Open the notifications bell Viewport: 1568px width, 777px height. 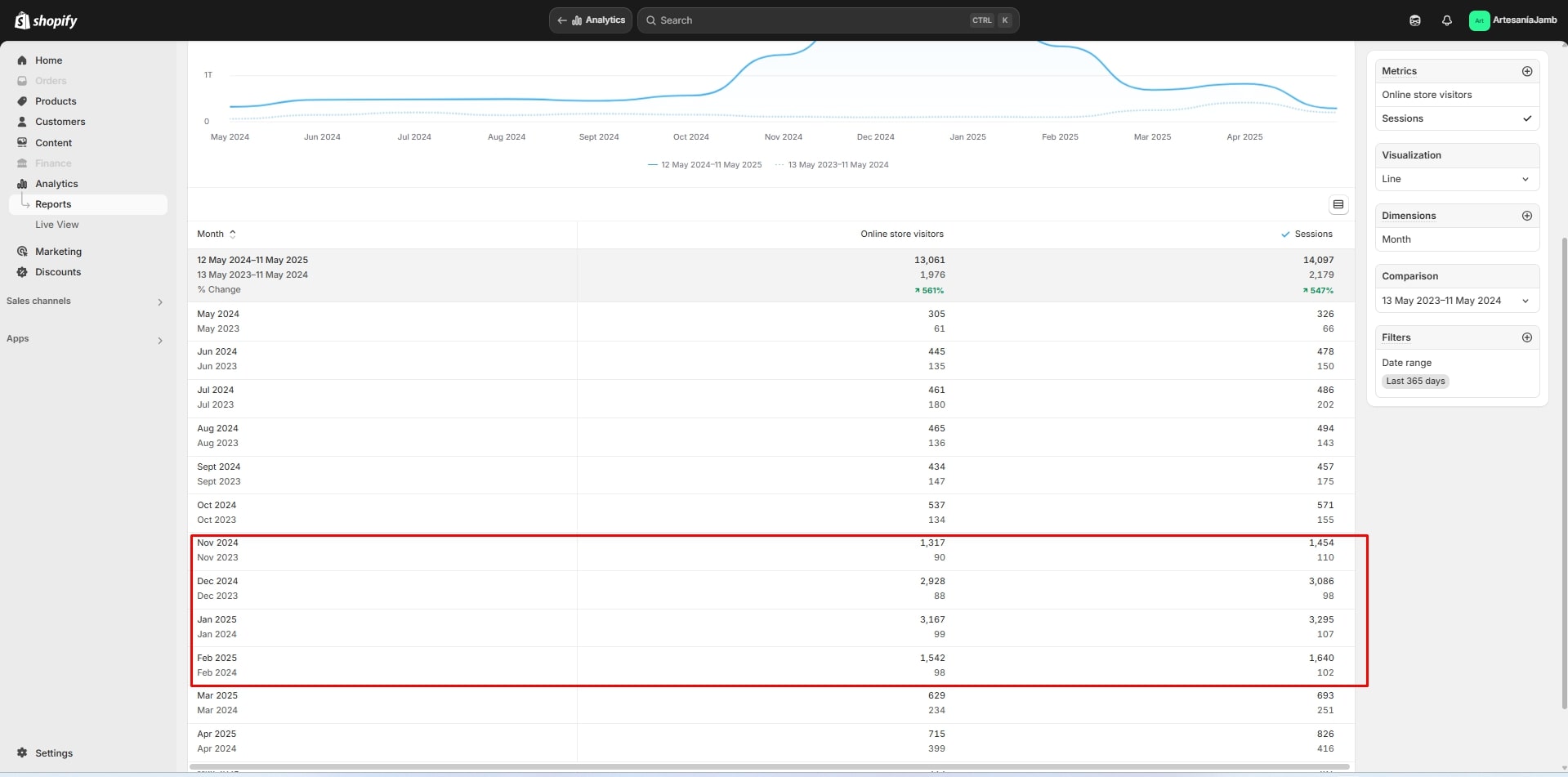1447,20
